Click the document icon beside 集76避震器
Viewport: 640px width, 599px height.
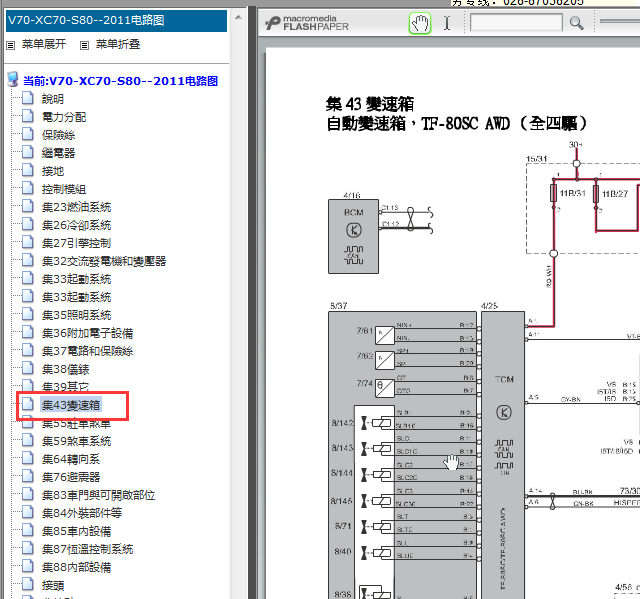(28, 476)
